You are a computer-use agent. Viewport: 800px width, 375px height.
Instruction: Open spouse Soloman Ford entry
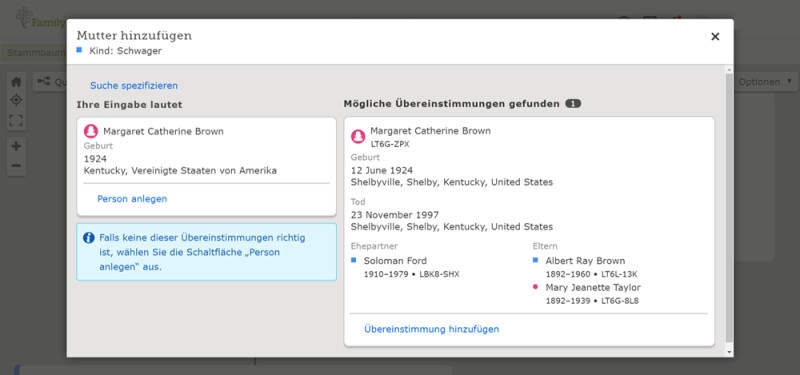coord(395,261)
